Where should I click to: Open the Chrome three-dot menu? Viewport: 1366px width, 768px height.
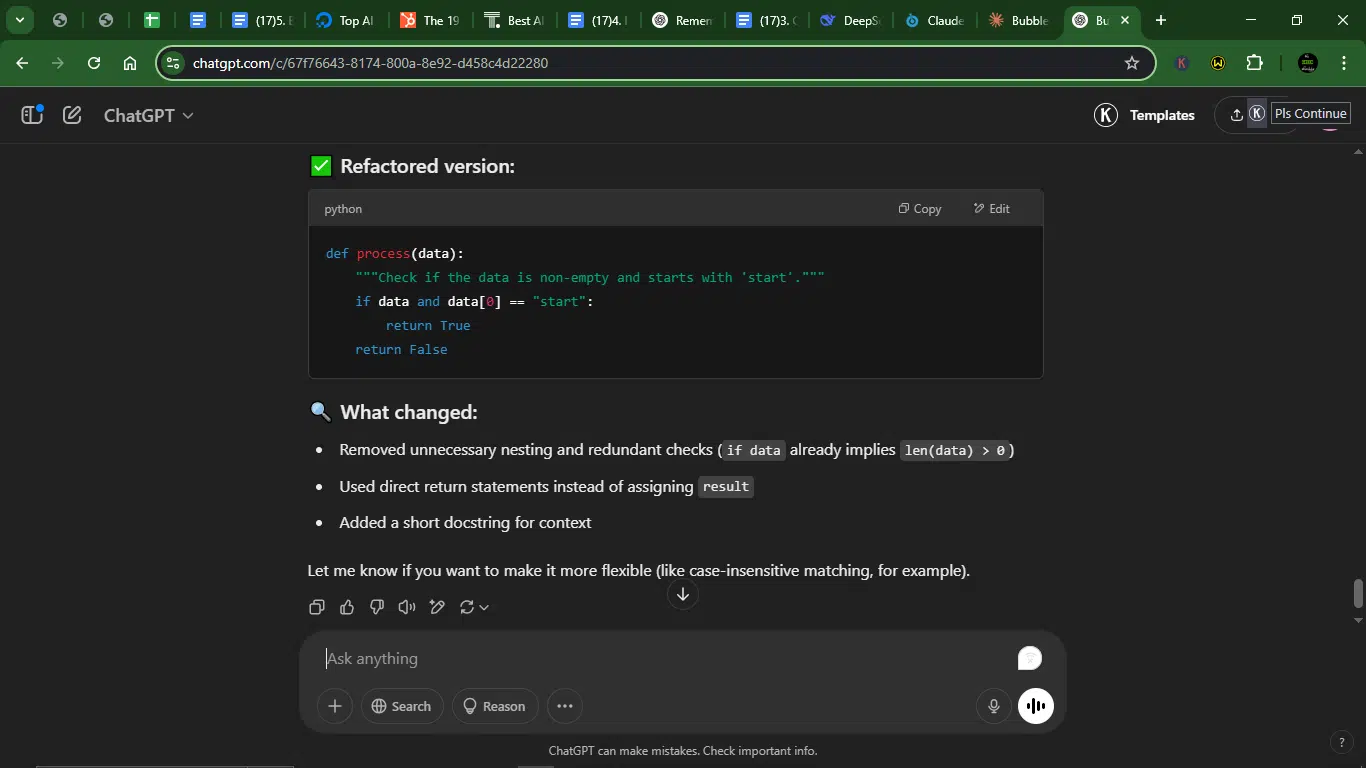click(x=1343, y=63)
